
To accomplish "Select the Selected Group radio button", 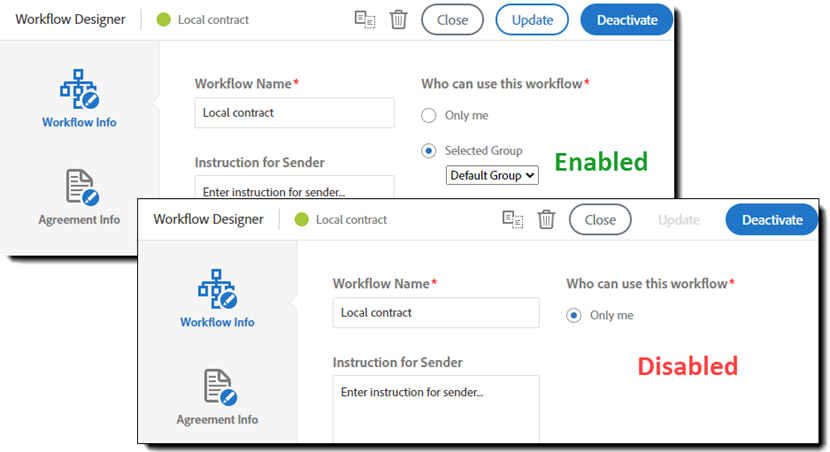I will (429, 151).
